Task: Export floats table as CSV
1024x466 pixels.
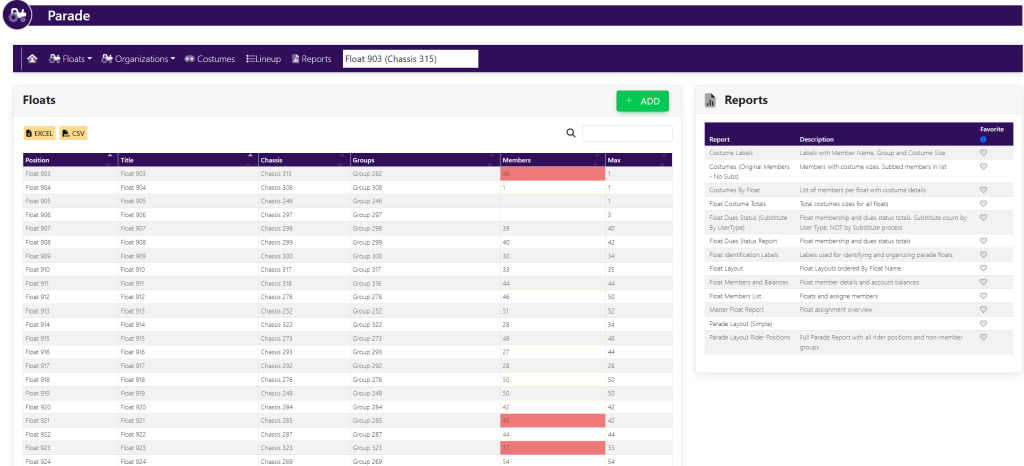Action: [74, 133]
